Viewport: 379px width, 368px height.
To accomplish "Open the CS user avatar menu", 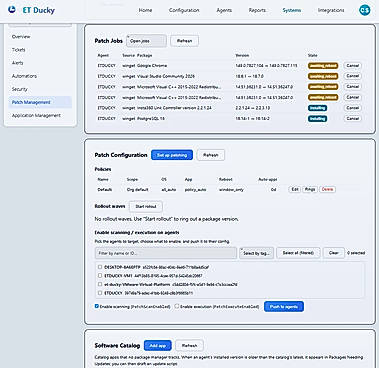I will pyautogui.click(x=365, y=10).
